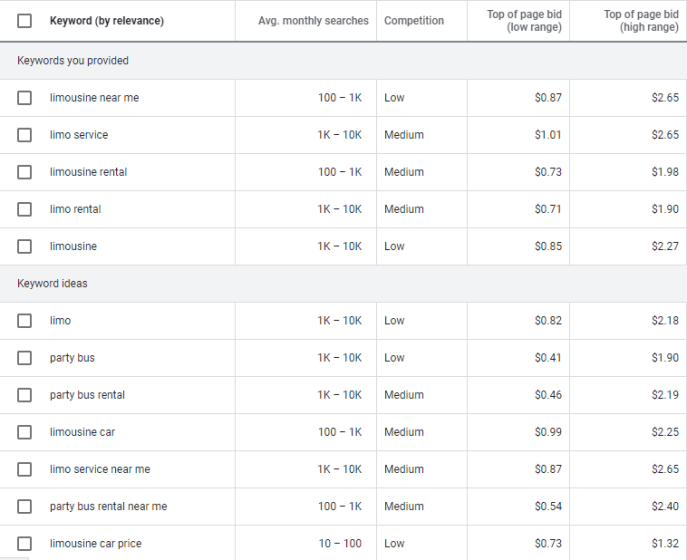Select the limo service keyword checkbox
Image resolution: width=687 pixels, height=560 pixels.
[x=24, y=135]
